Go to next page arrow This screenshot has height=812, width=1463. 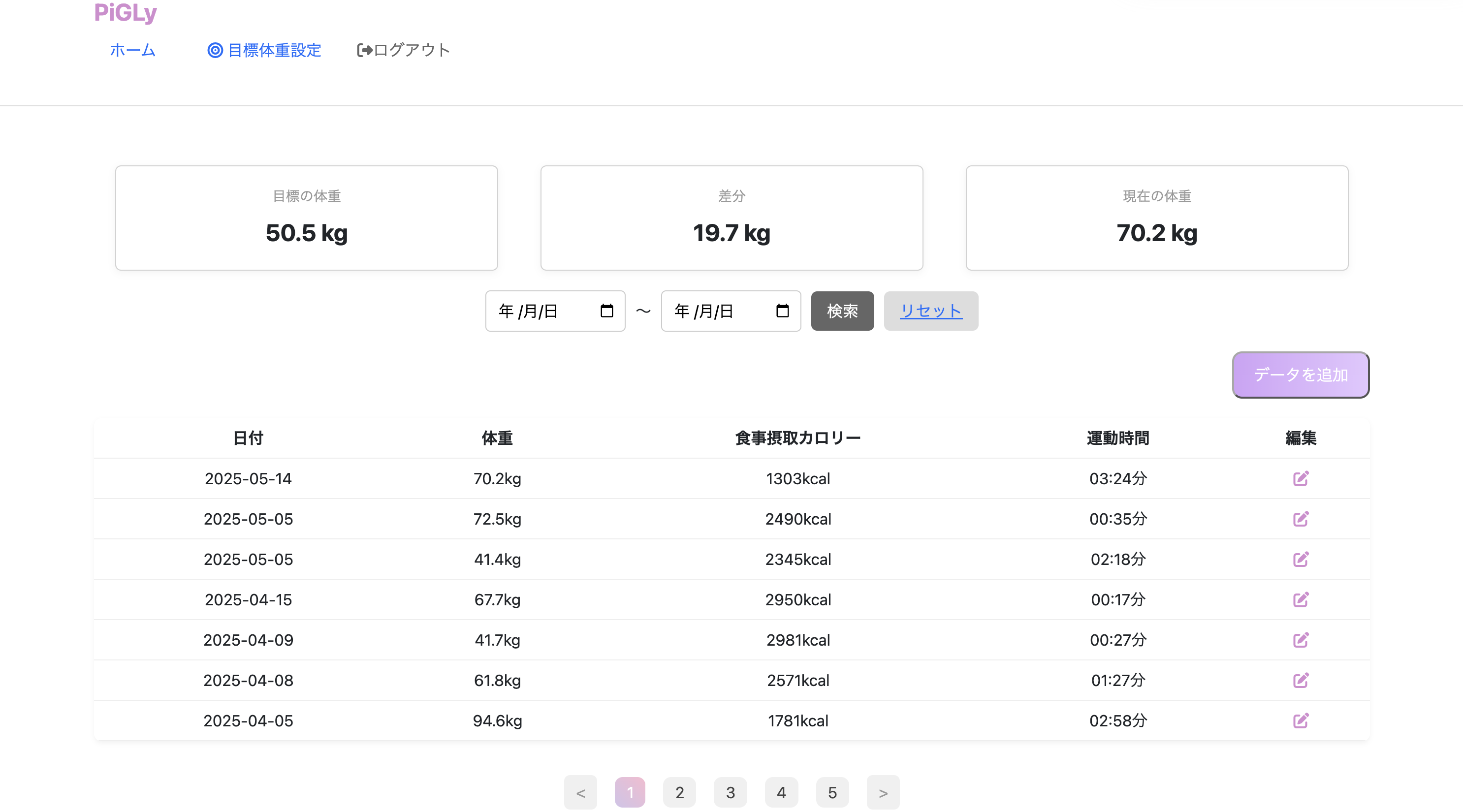click(x=883, y=792)
